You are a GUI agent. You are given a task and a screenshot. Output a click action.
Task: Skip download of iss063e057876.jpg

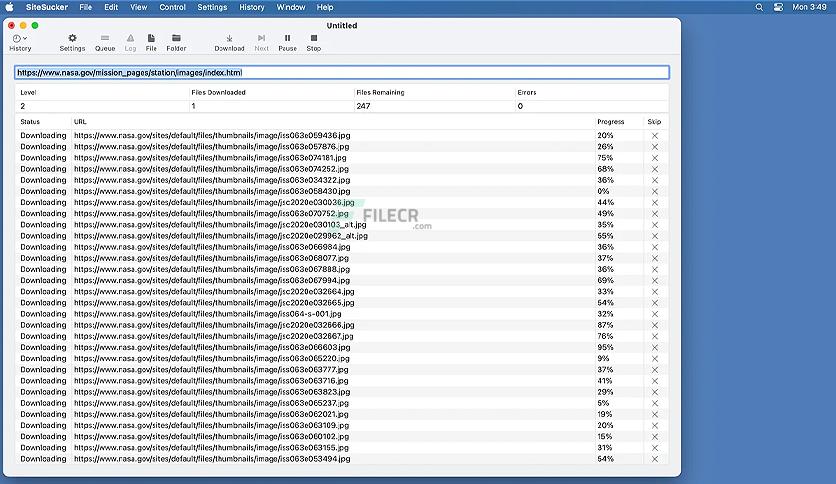(655, 147)
